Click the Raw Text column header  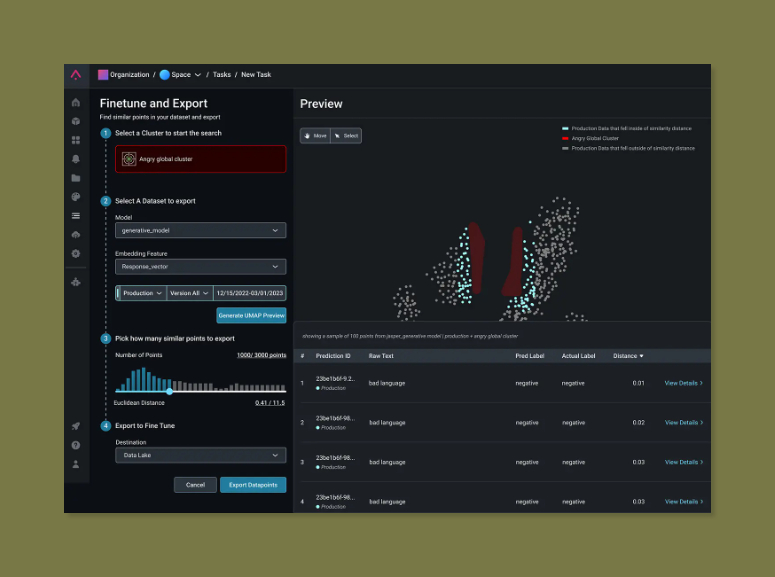pos(381,355)
